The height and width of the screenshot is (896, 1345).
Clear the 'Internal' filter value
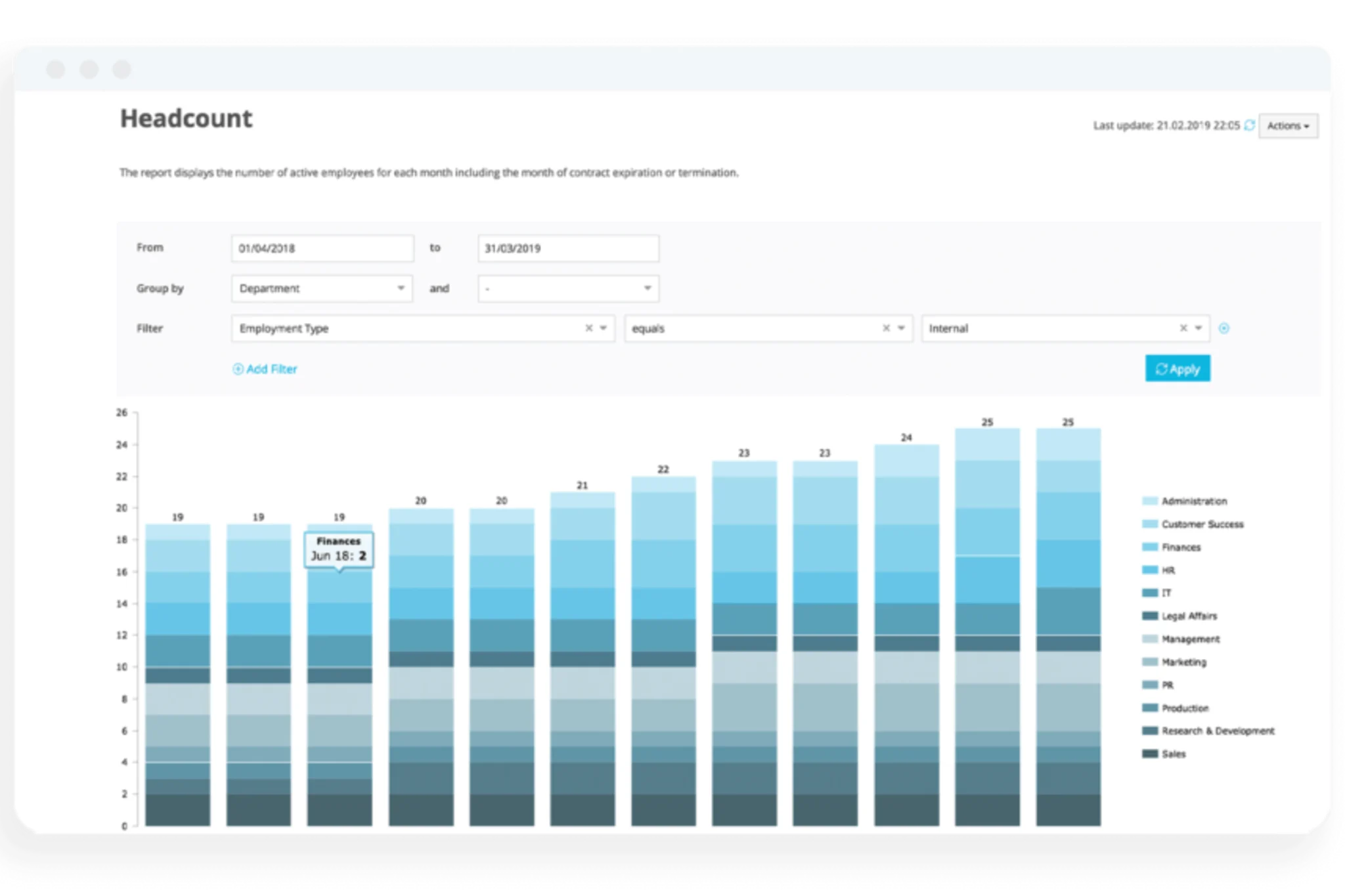[x=1183, y=328]
